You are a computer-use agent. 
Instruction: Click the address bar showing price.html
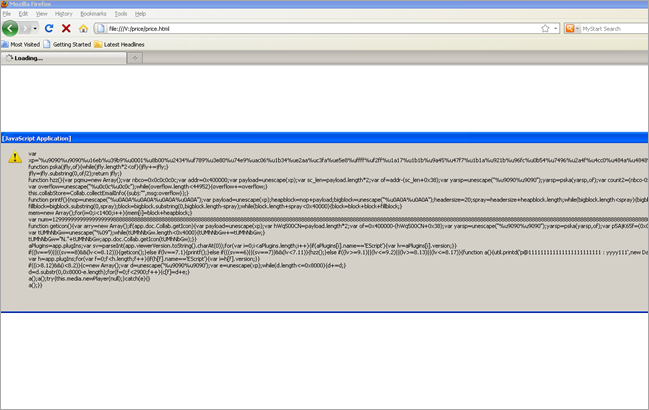[300, 29]
